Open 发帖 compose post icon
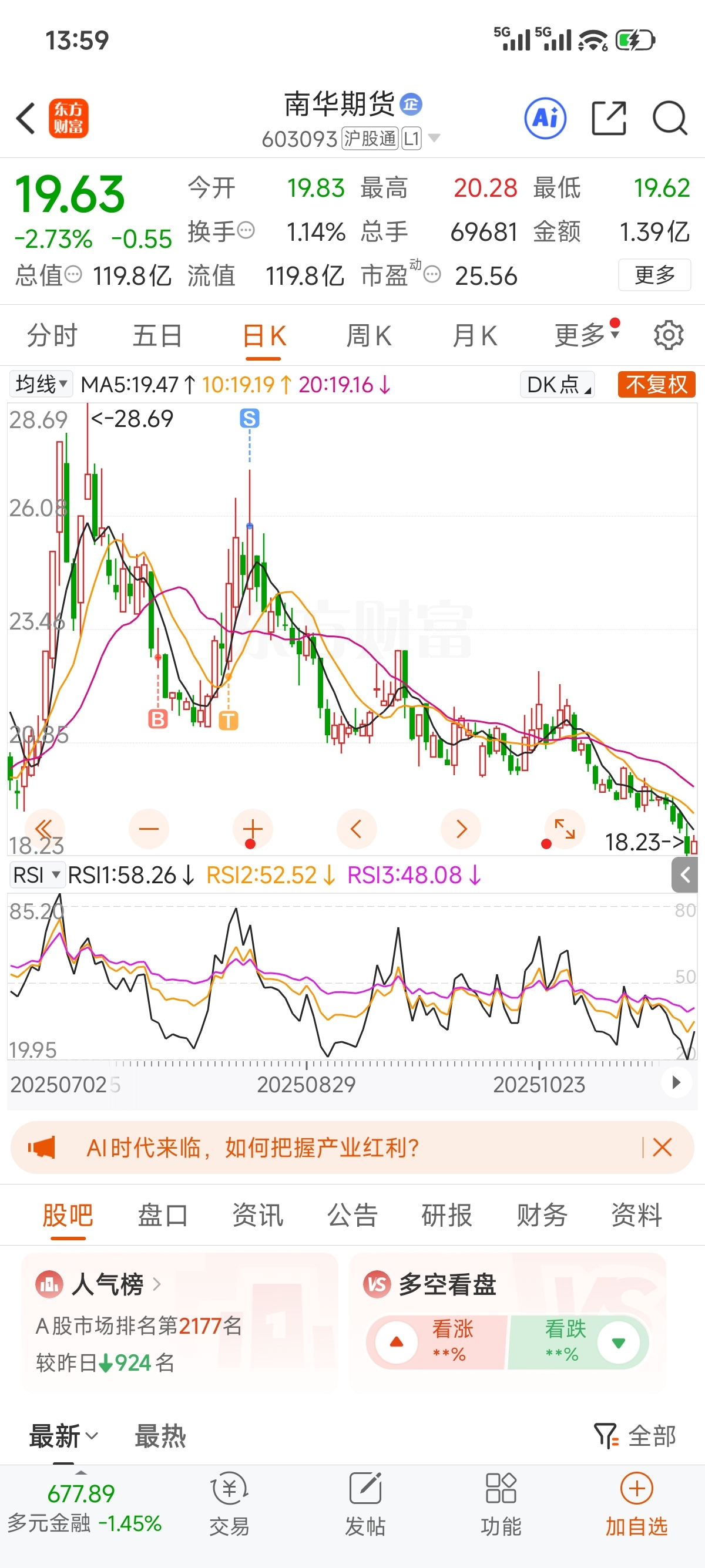Image resolution: width=705 pixels, height=1568 pixels. (365, 1503)
